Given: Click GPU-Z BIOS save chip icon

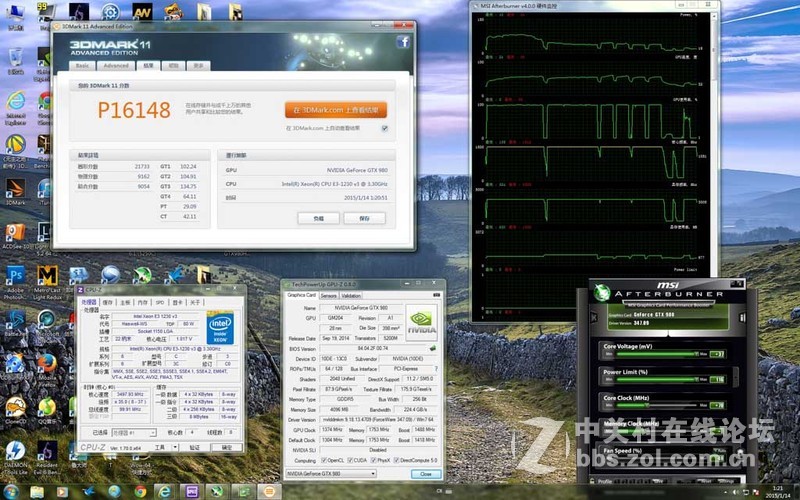Looking at the screenshot, I should tap(433, 348).
